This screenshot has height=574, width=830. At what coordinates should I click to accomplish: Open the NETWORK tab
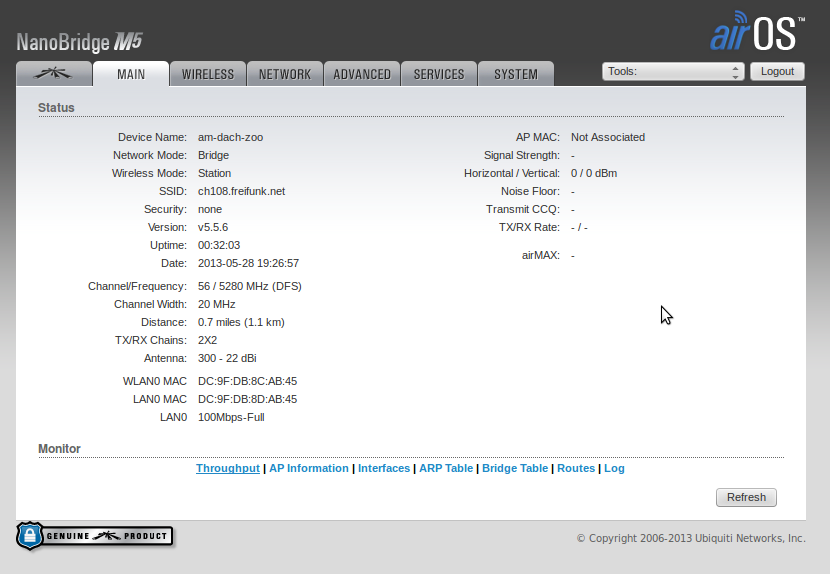[285, 74]
